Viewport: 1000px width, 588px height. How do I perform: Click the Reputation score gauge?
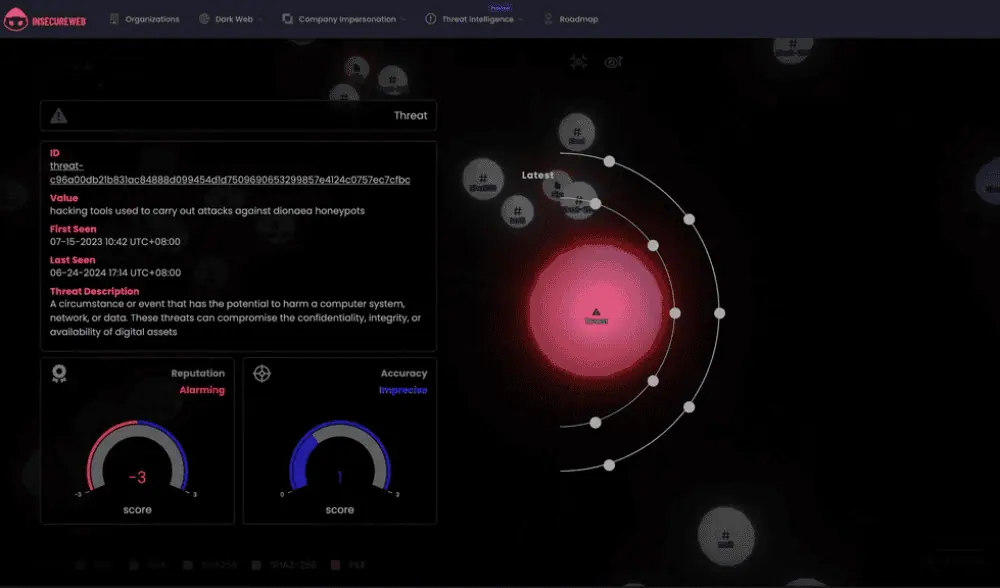pos(137,460)
